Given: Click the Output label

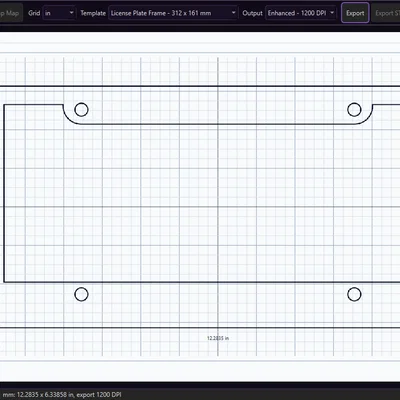Looking at the screenshot, I should [x=252, y=13].
